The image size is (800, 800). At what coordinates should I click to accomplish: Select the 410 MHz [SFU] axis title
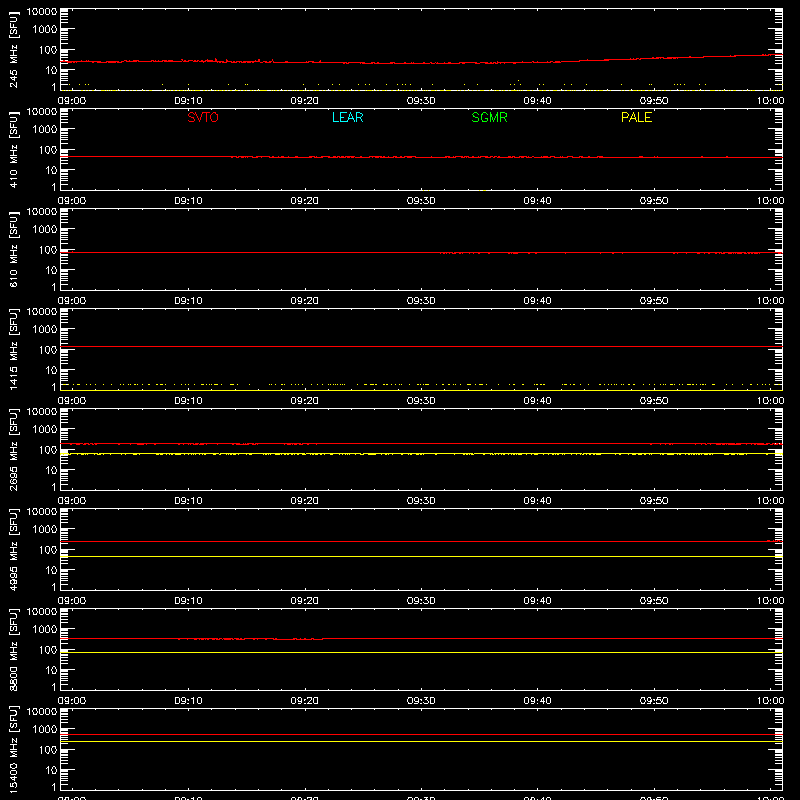click(x=13, y=150)
